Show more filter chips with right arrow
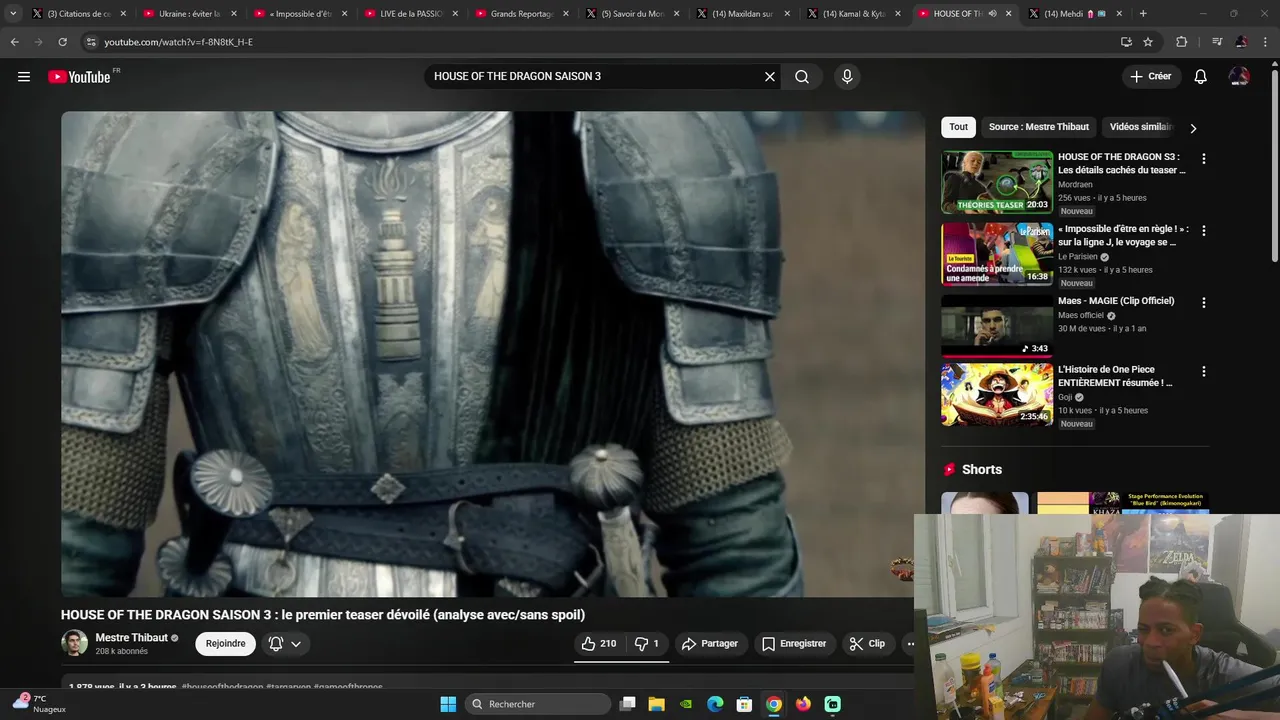The height and width of the screenshot is (720, 1280). tap(1193, 128)
